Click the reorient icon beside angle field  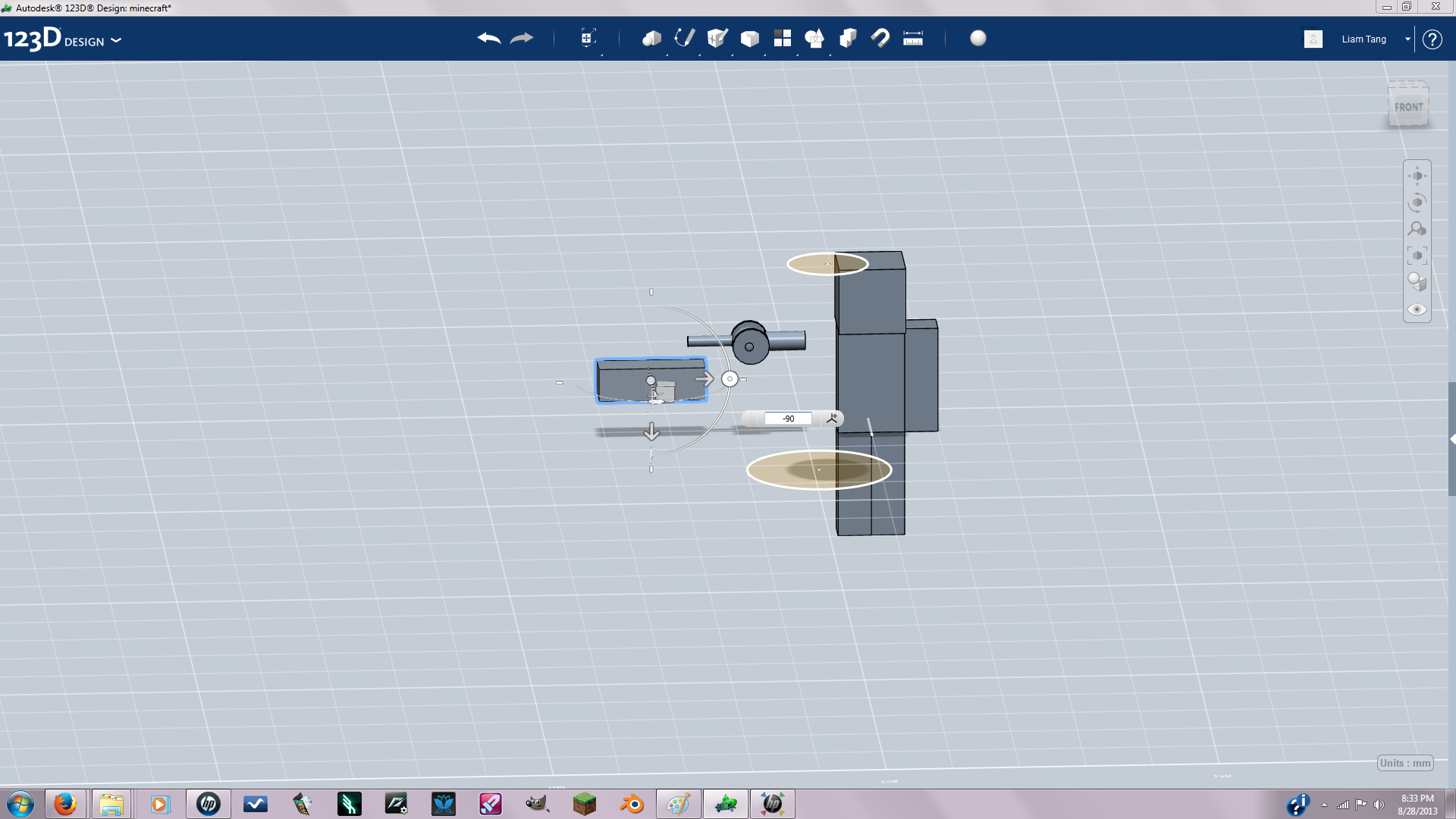pos(832,418)
